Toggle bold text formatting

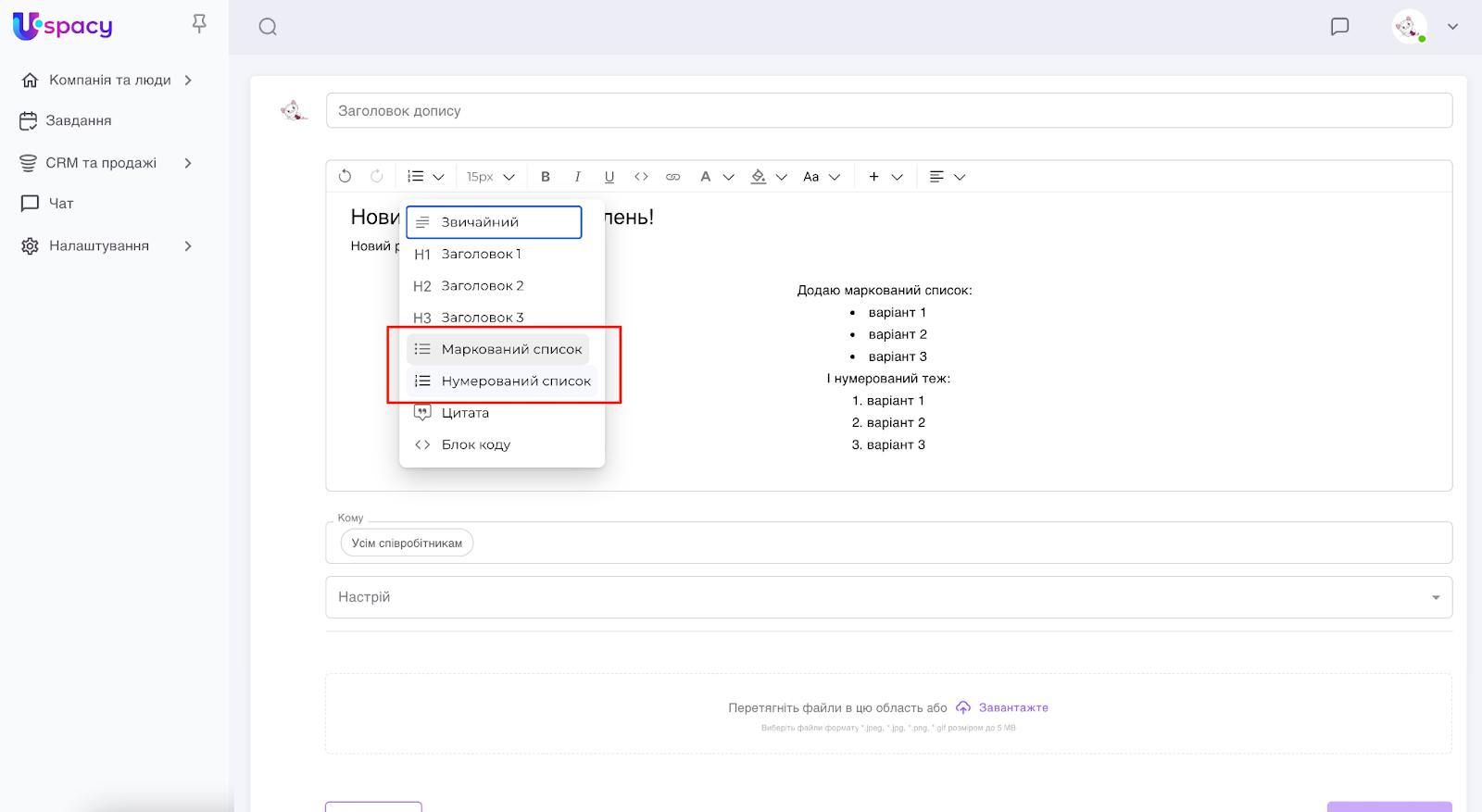546,177
